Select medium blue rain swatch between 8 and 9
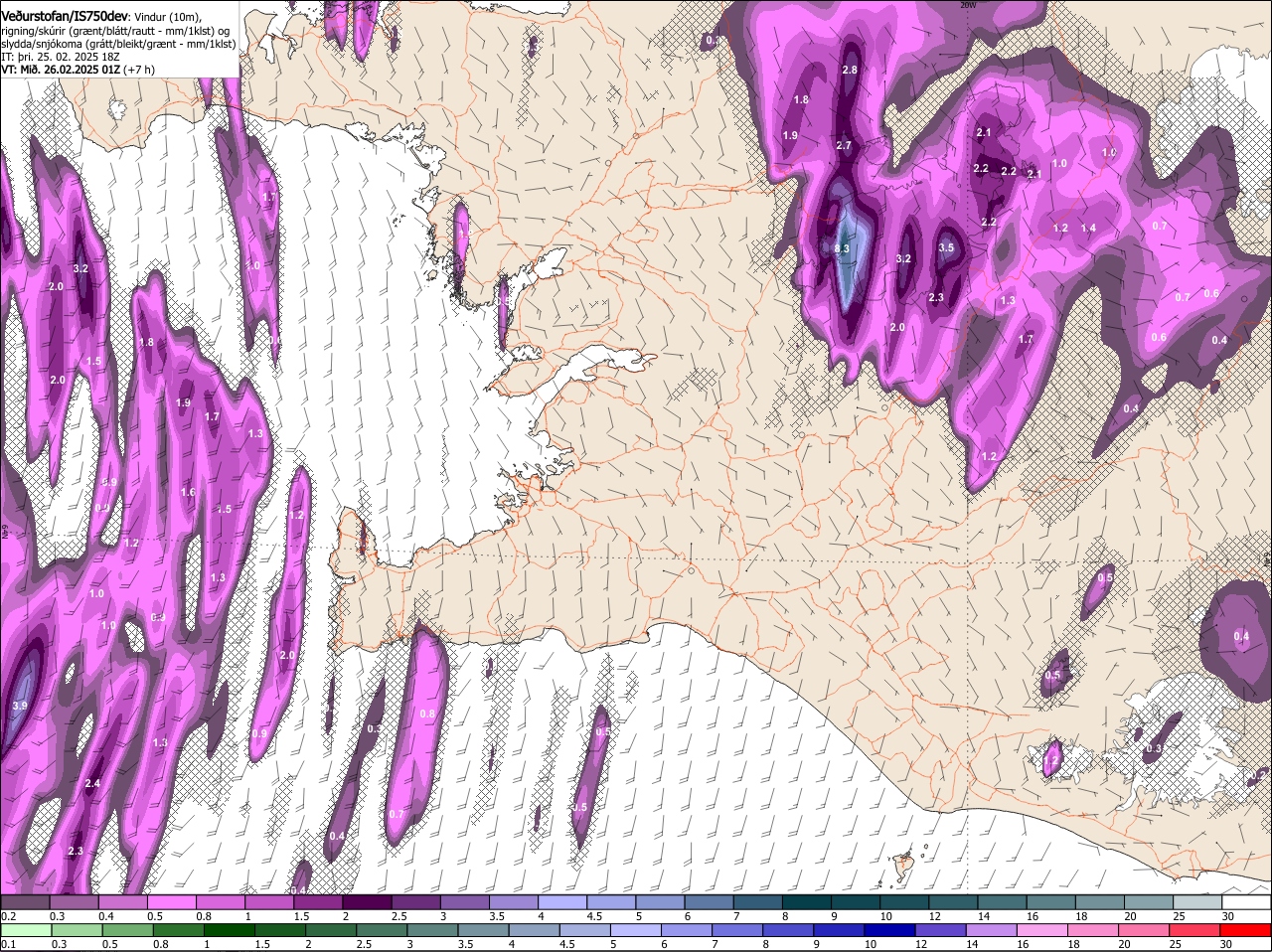The width and height of the screenshot is (1272, 952). pyautogui.click(x=788, y=930)
